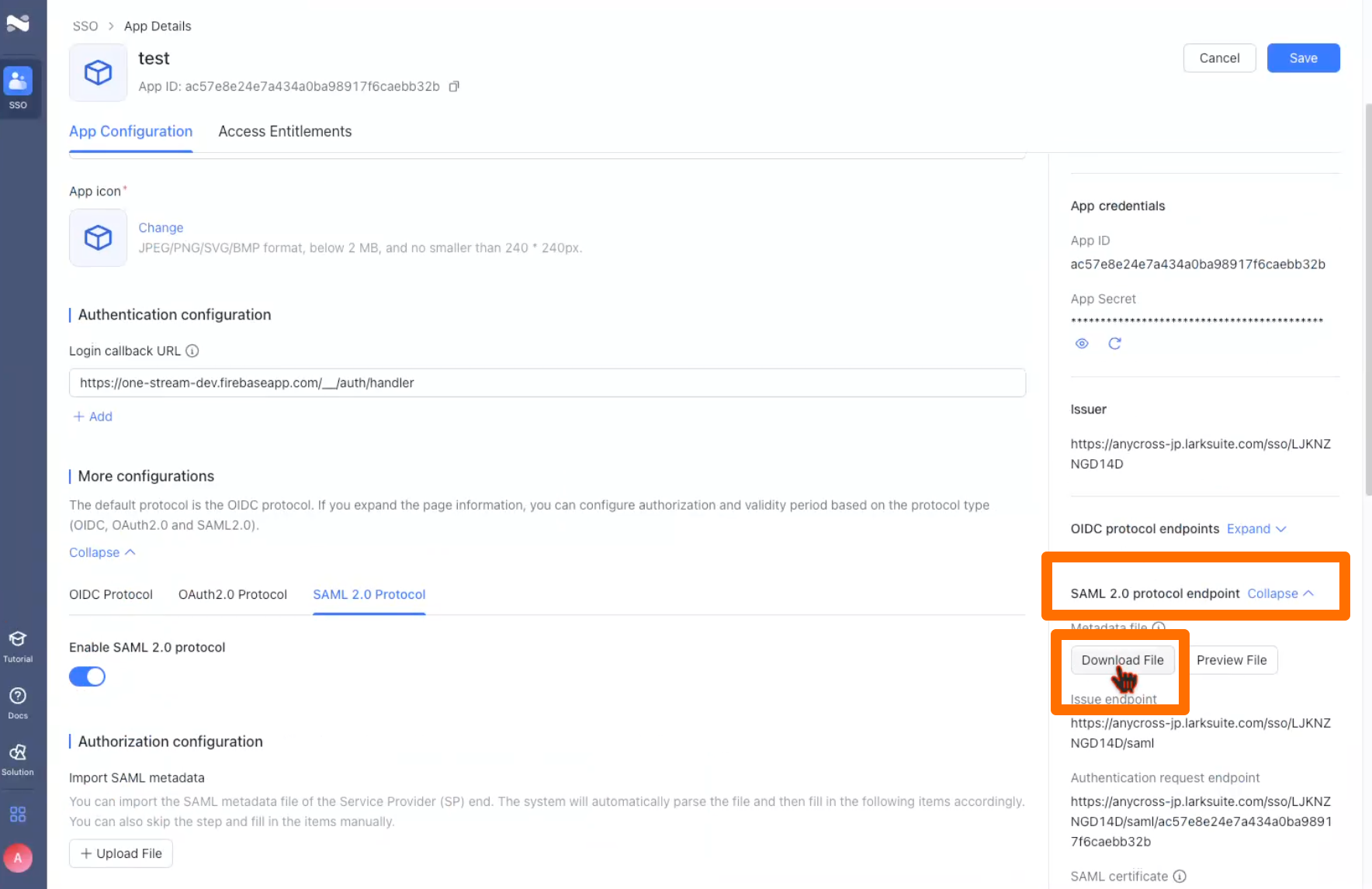Select the OIDC Protocol tab
Image resolution: width=1372 pixels, height=889 pixels.
coord(111,594)
